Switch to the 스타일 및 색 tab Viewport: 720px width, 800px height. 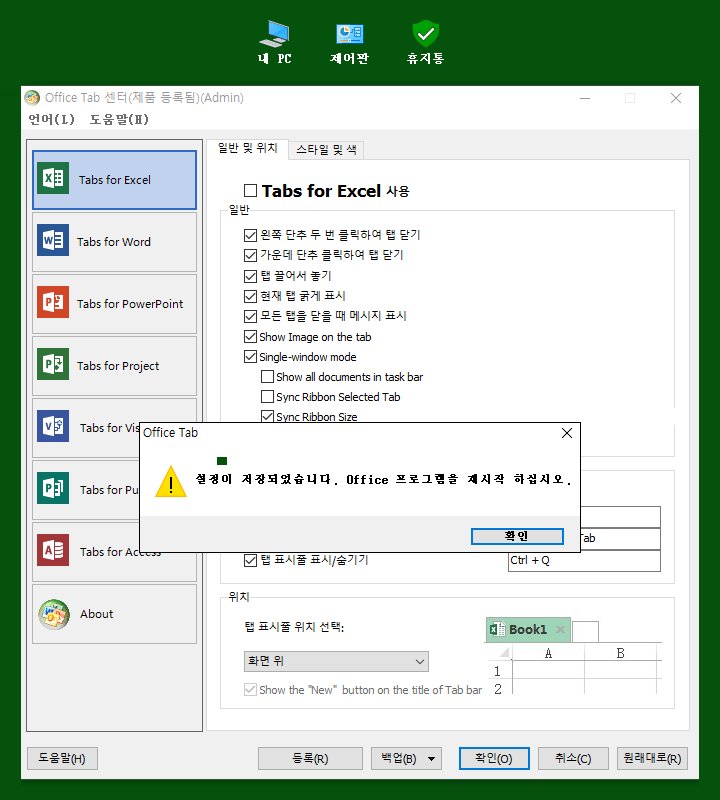pos(326,150)
